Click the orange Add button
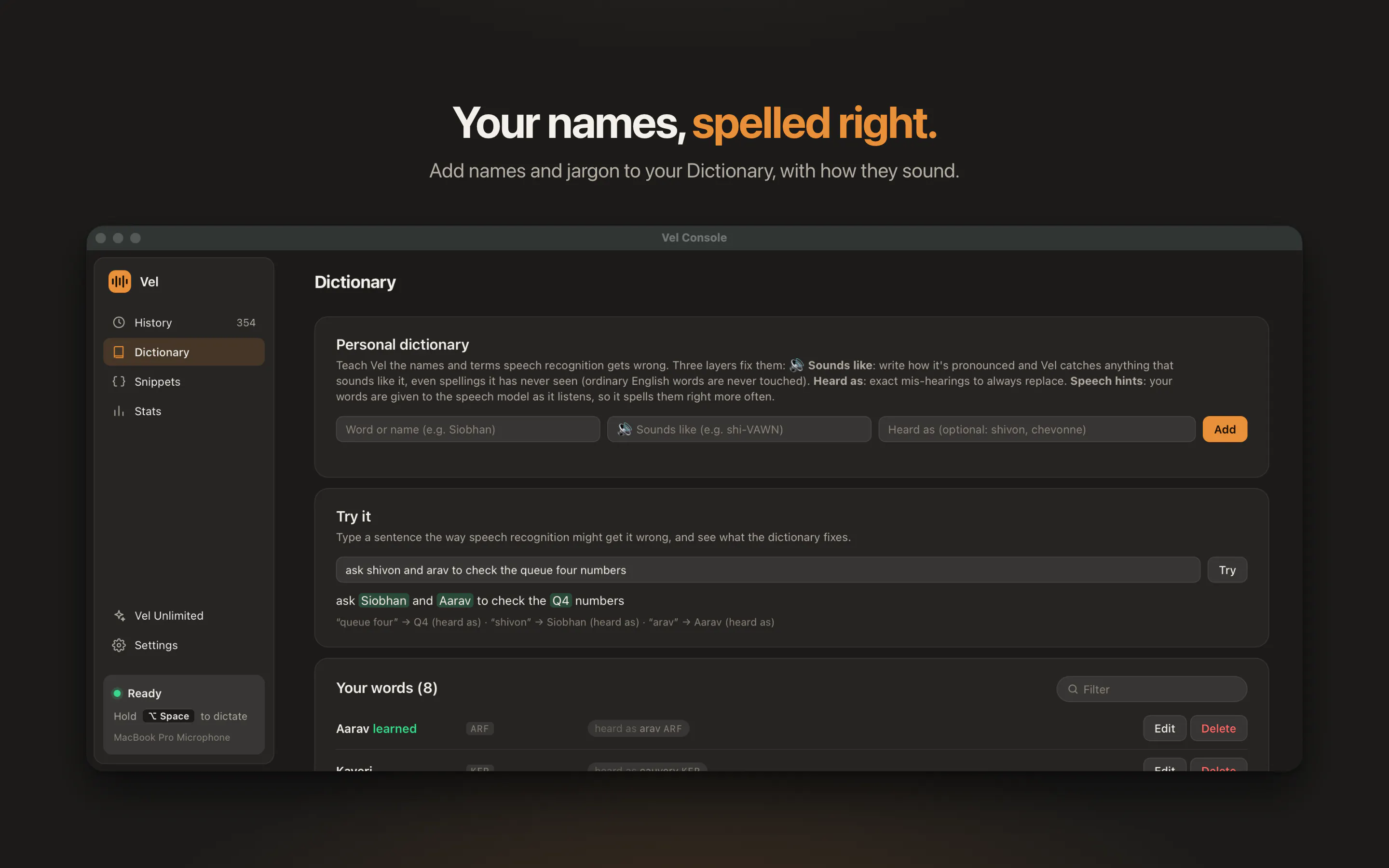The image size is (1389, 868). tap(1224, 429)
